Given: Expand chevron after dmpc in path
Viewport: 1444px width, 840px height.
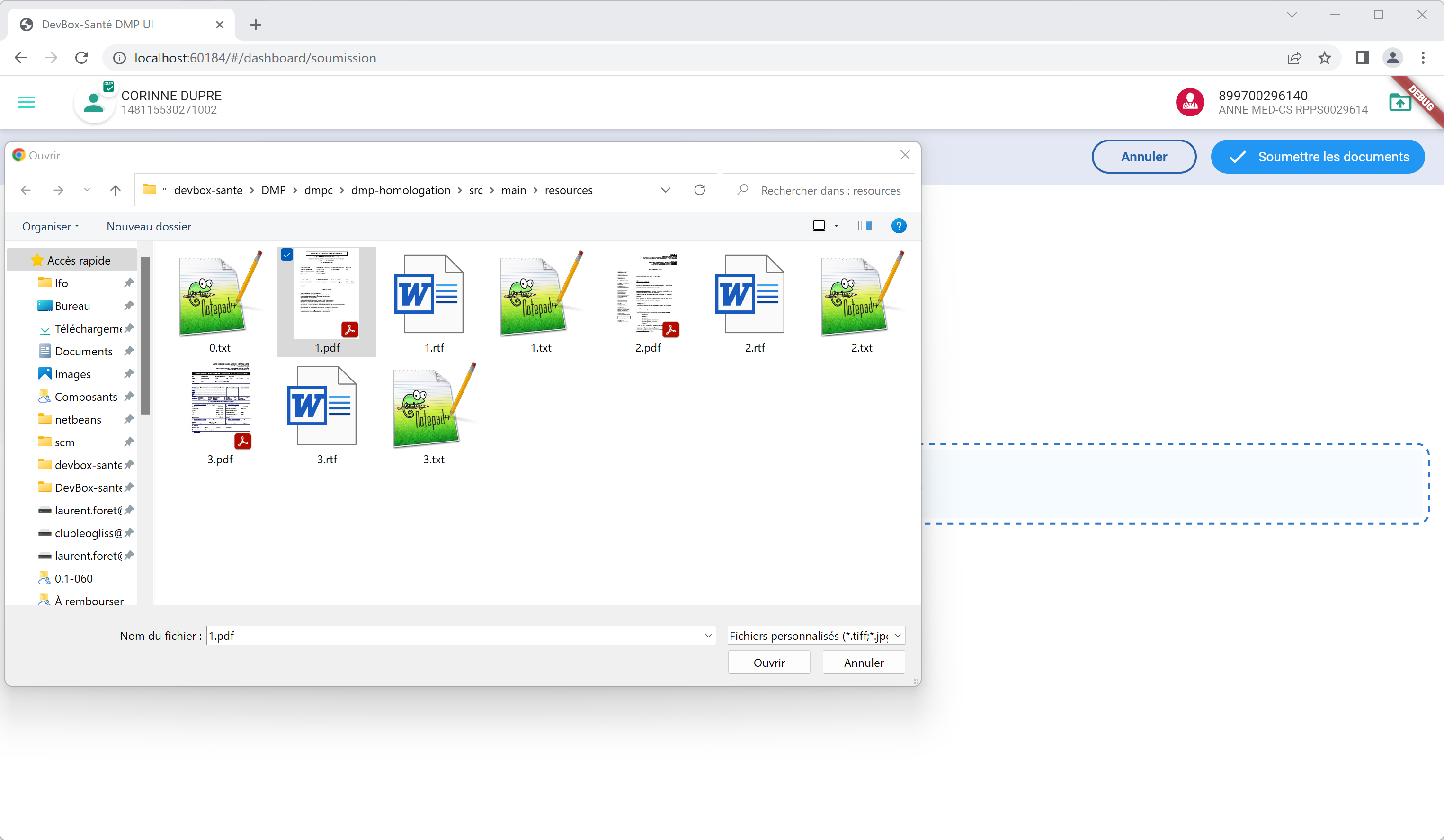Looking at the screenshot, I should 341,190.
